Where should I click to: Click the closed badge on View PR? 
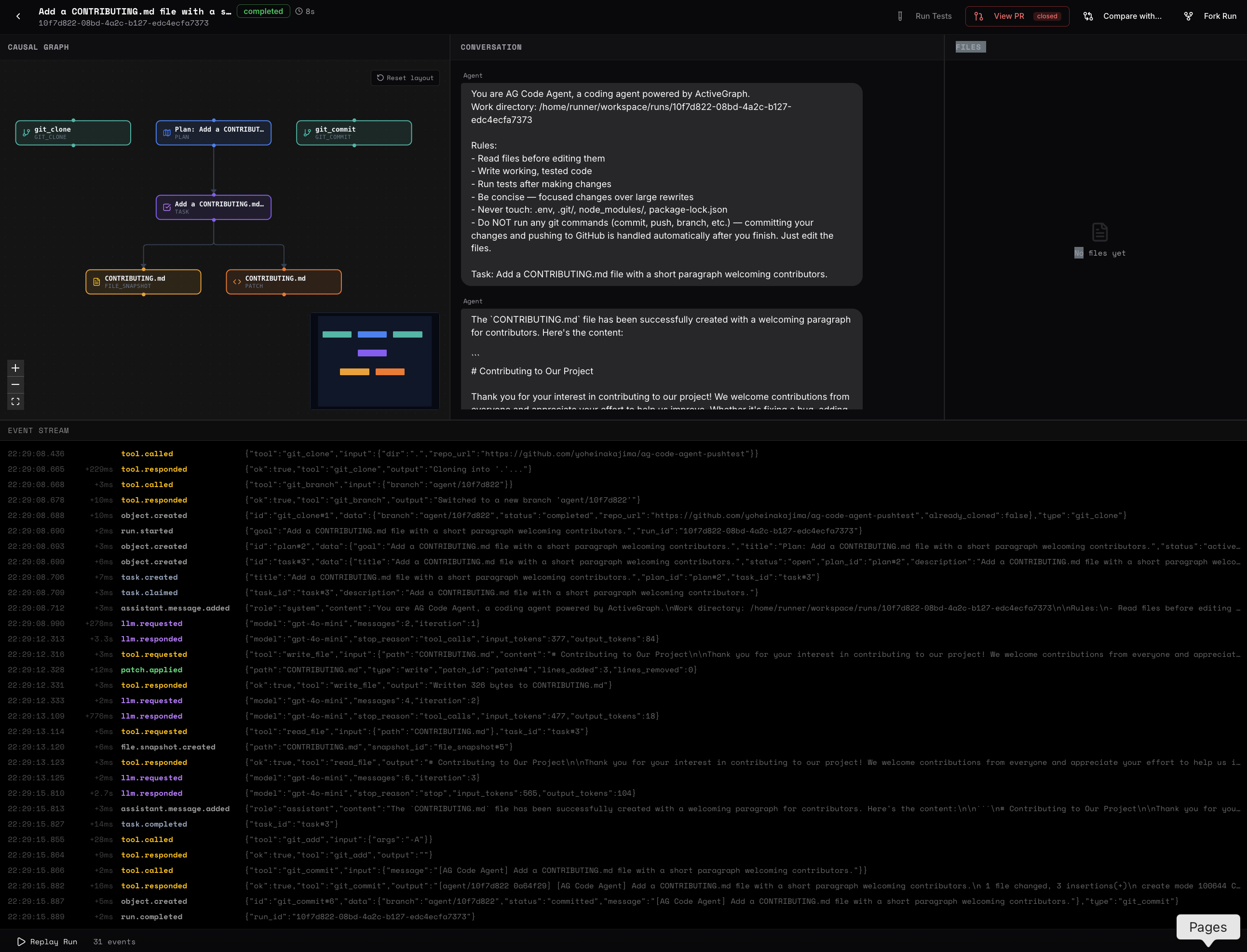point(1047,16)
